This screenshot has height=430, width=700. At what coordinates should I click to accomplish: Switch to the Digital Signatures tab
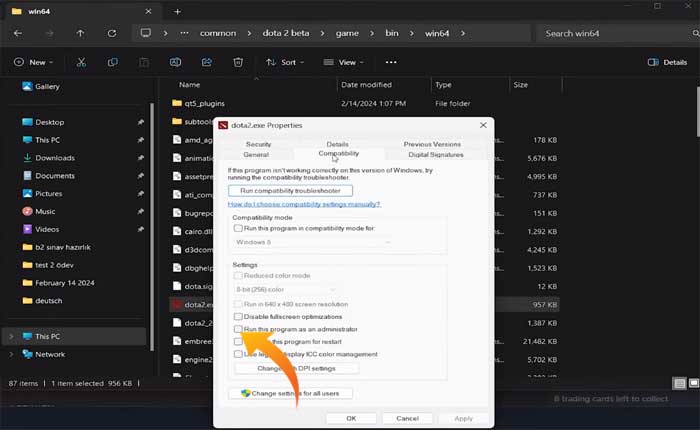coord(436,154)
